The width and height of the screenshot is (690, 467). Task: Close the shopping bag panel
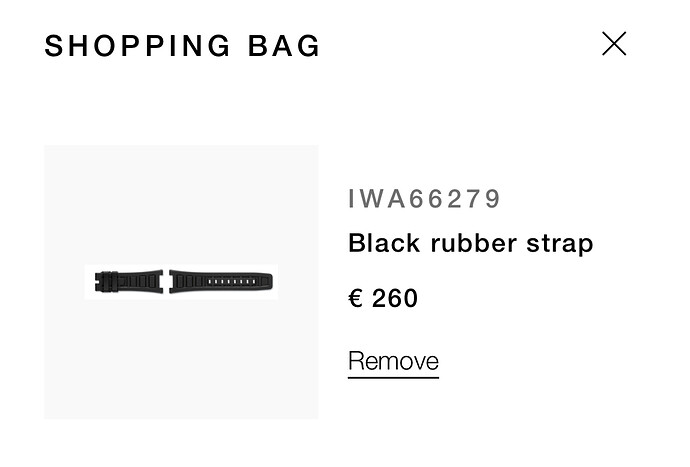(x=614, y=44)
